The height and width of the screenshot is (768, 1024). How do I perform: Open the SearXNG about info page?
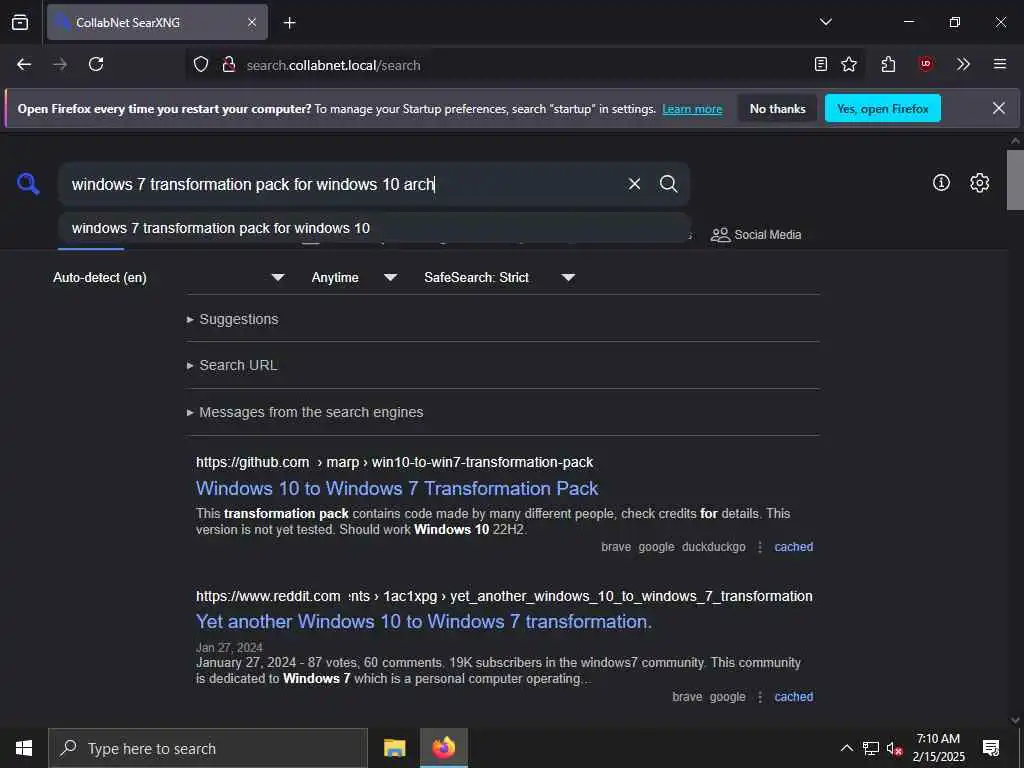pyautogui.click(x=941, y=183)
